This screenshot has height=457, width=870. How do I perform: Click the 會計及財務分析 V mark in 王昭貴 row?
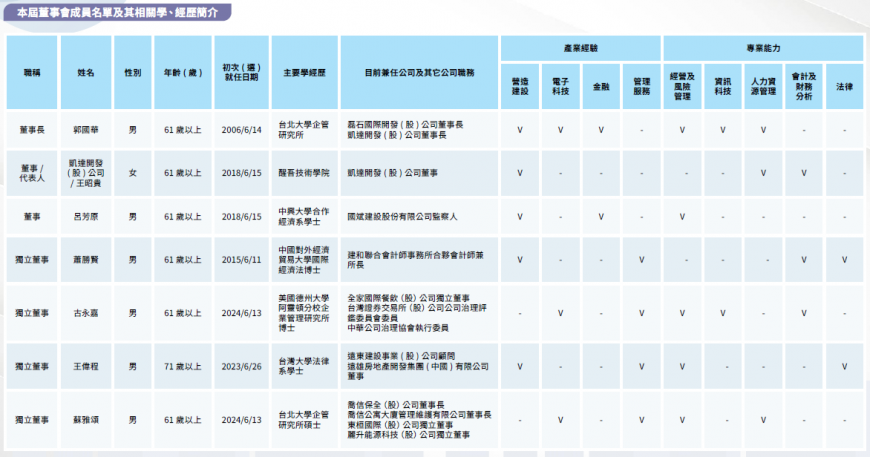(x=803, y=173)
